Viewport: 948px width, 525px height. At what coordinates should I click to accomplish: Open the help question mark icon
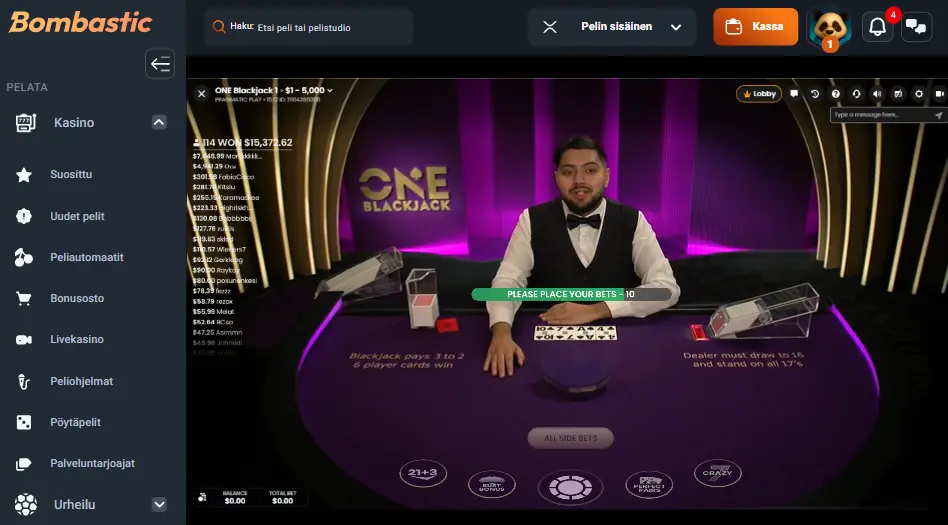tap(836, 94)
